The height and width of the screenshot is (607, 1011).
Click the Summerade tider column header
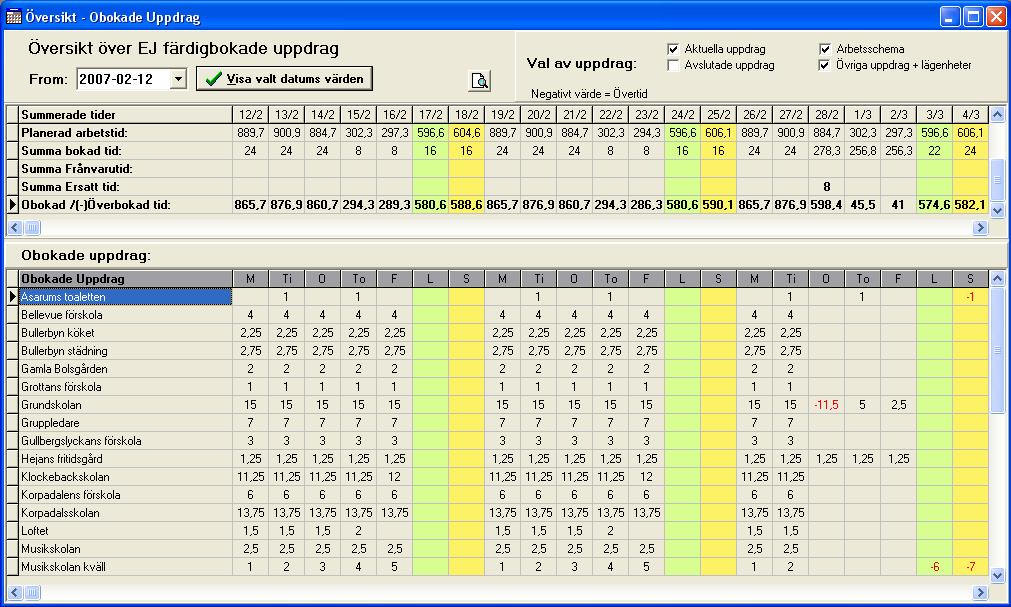click(x=126, y=115)
